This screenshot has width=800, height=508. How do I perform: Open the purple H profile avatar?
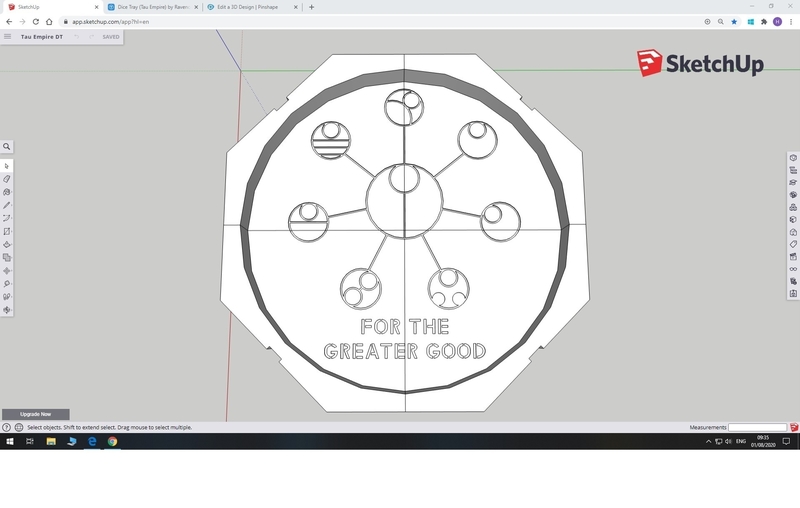778,21
